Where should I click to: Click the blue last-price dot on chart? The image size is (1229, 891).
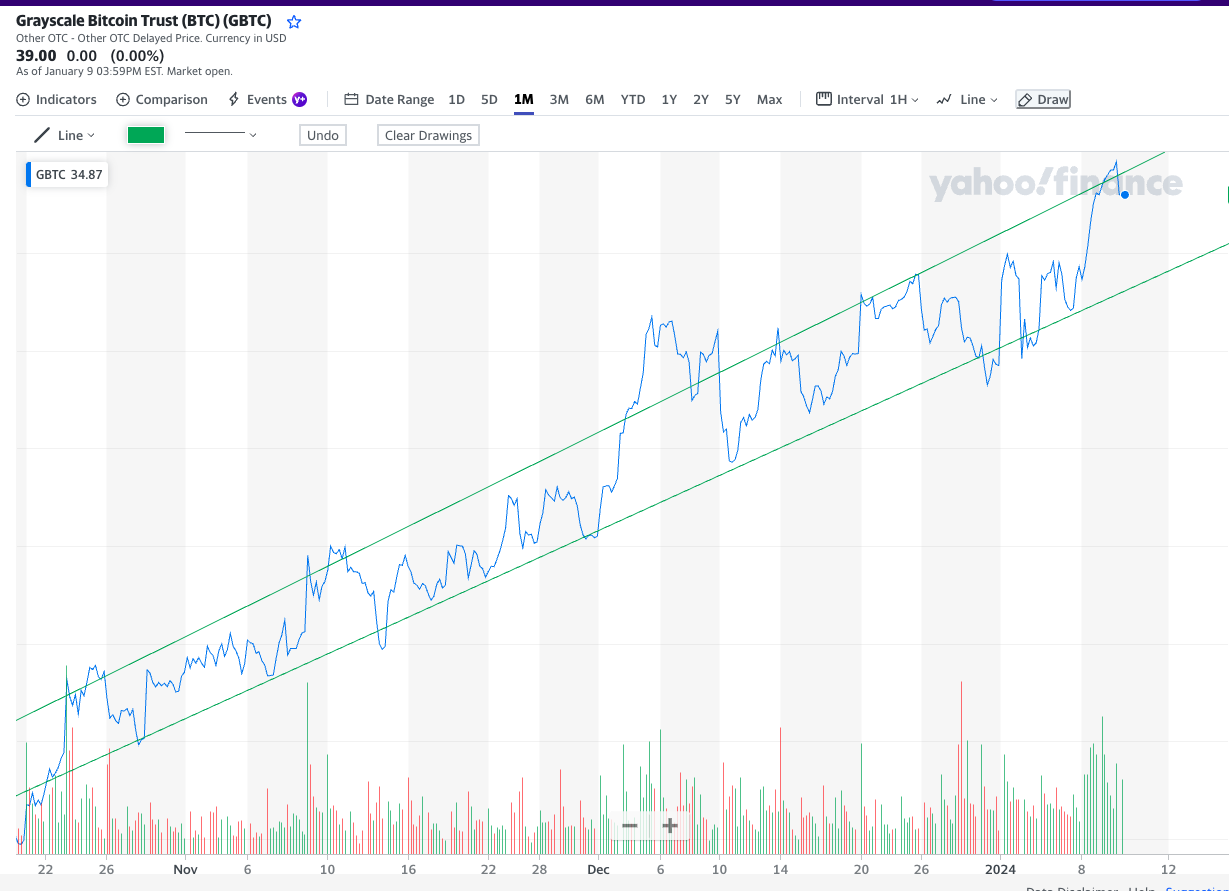(1125, 195)
